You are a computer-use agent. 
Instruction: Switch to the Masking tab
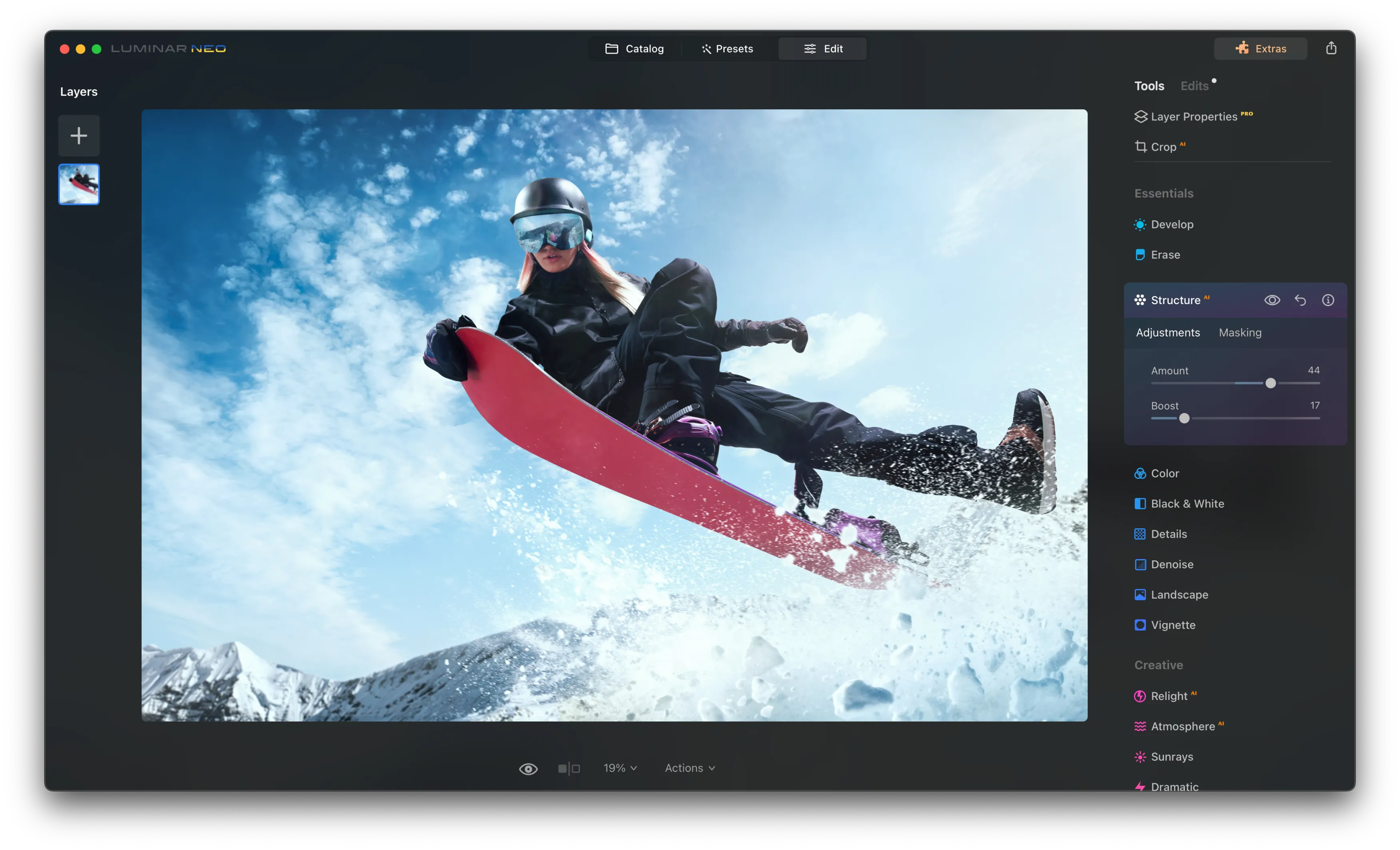pyautogui.click(x=1240, y=333)
